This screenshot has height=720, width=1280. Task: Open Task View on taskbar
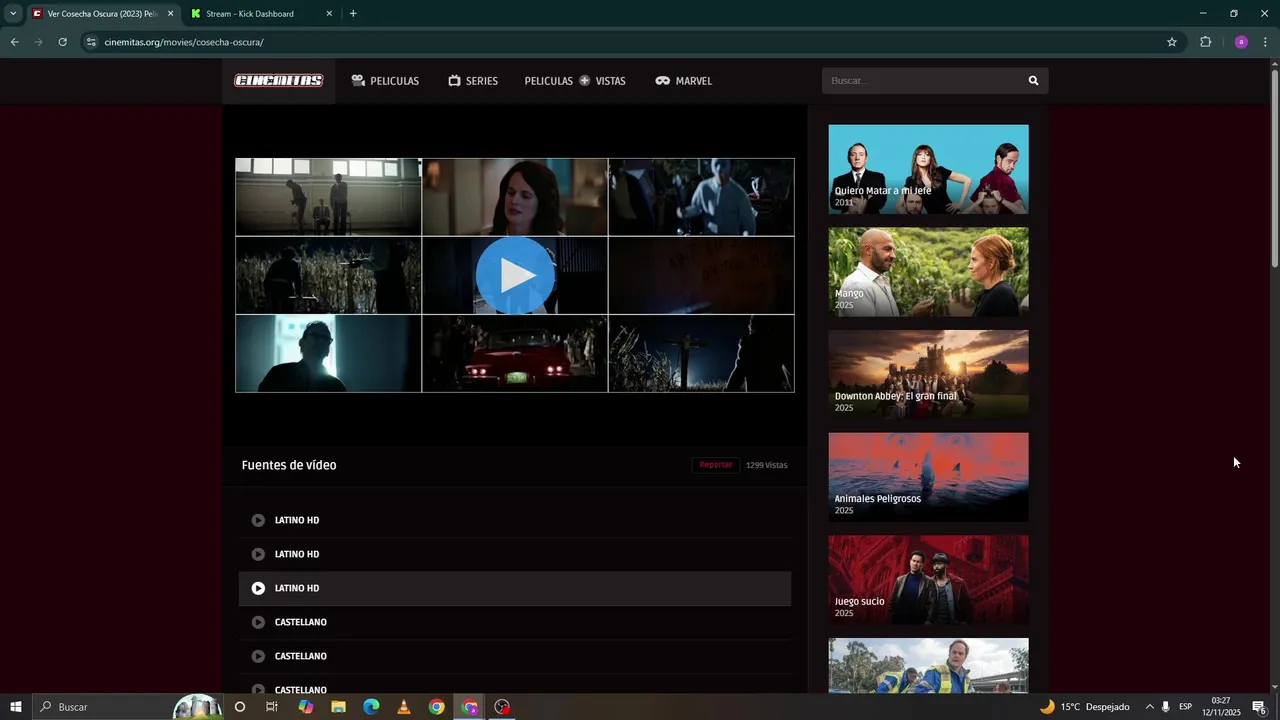tap(272, 707)
